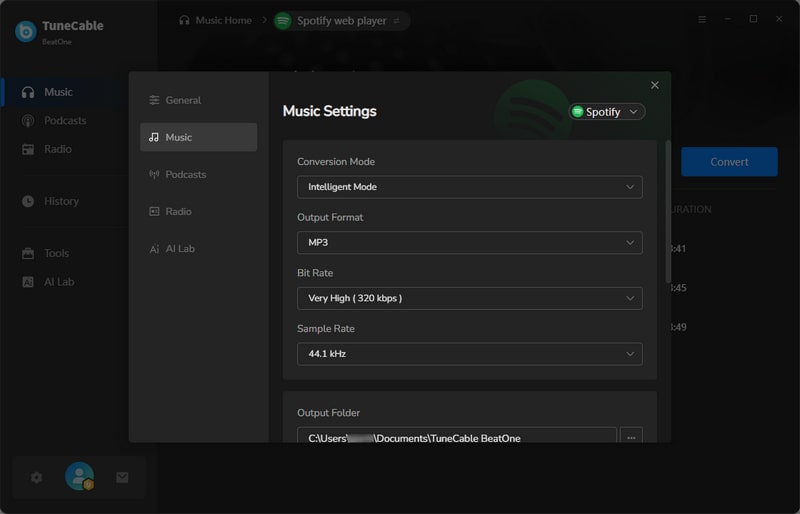The height and width of the screenshot is (514, 800).
Task: Click the blue Convert button
Action: tap(729, 162)
